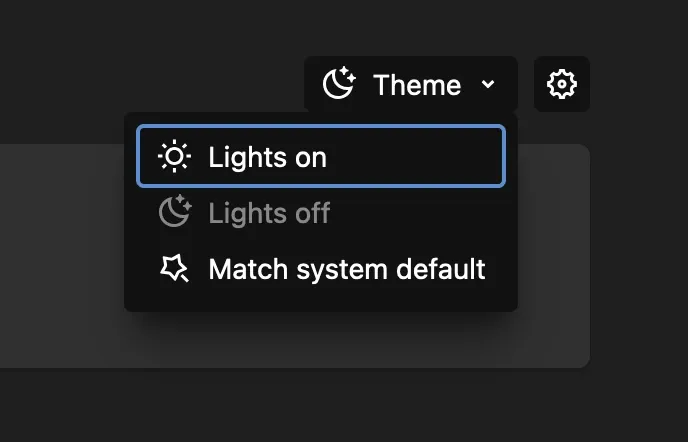Click the magic wand star icon

click(x=174, y=268)
